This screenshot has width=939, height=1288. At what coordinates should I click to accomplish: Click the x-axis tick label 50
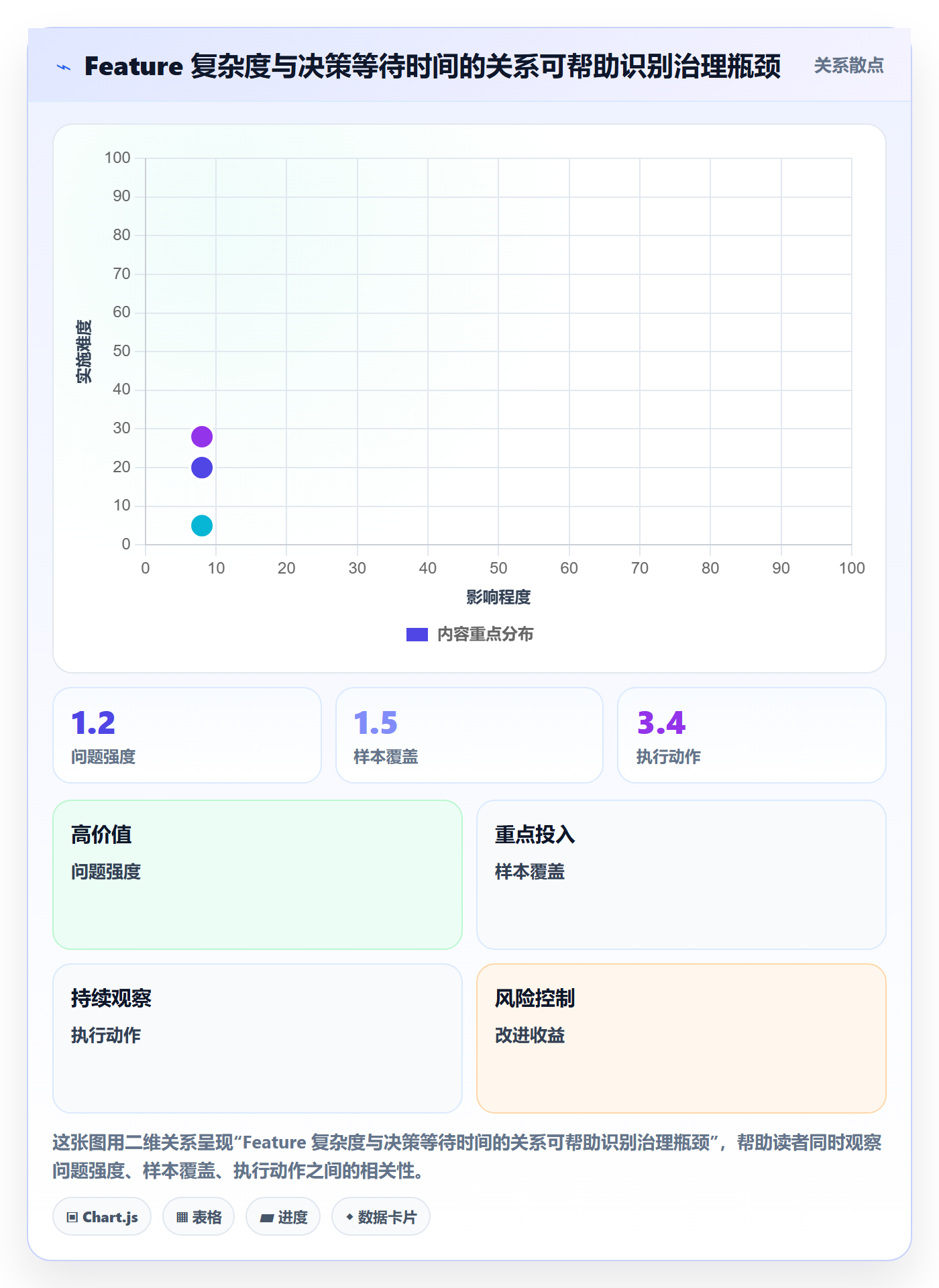pyautogui.click(x=498, y=568)
